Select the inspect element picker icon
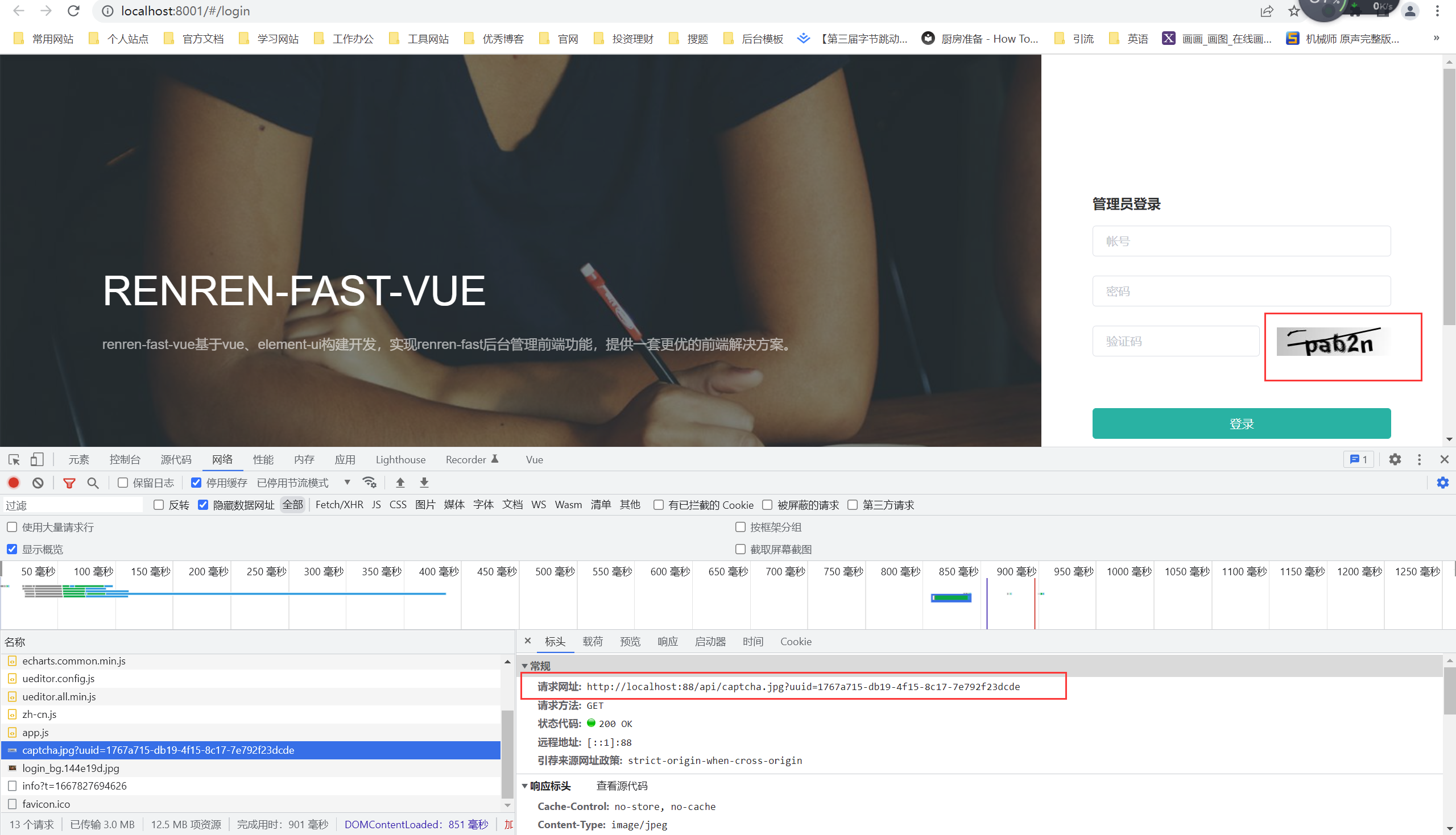Viewport: 1456px width, 835px height. coord(14,459)
